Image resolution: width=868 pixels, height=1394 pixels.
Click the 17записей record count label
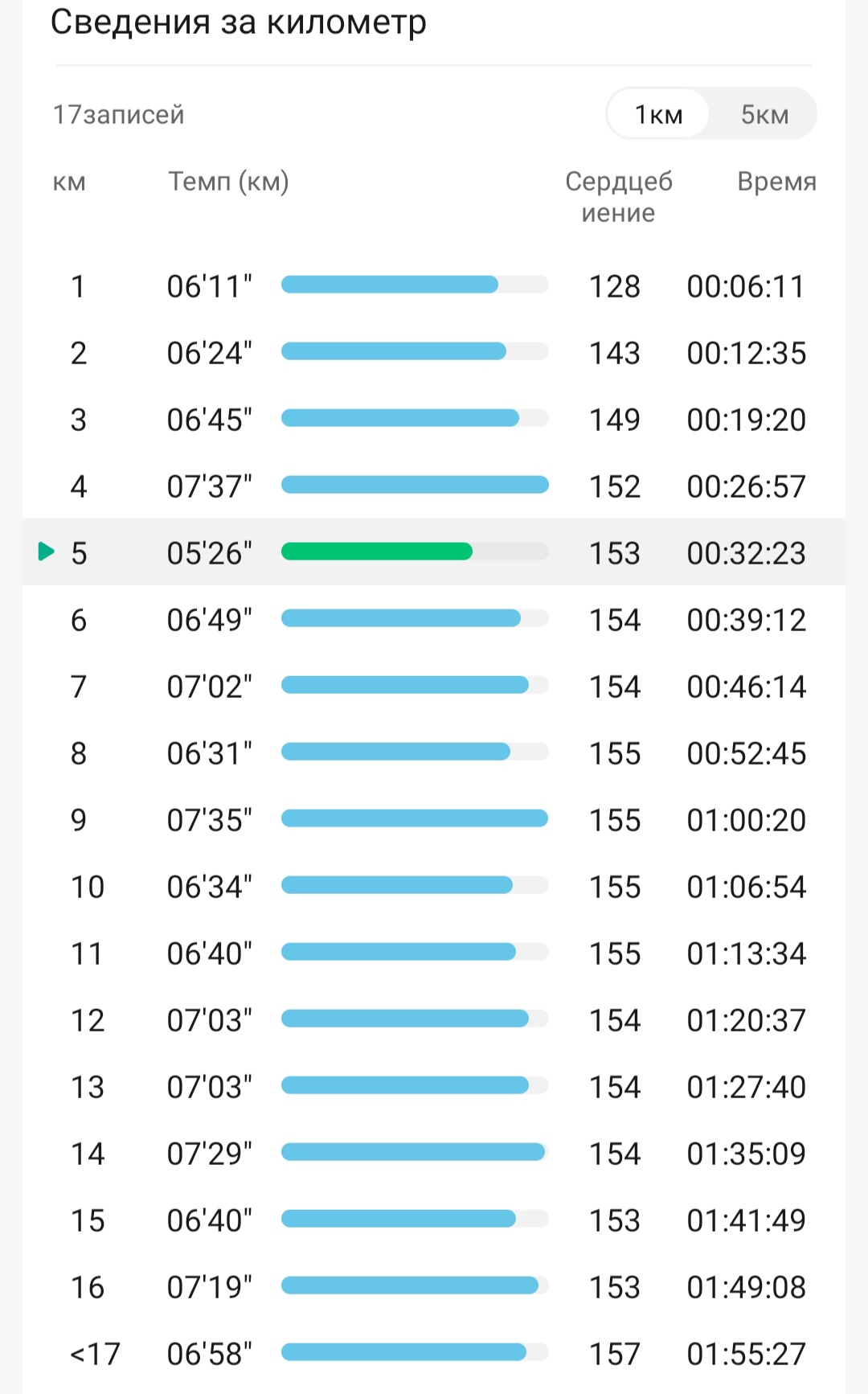(119, 115)
